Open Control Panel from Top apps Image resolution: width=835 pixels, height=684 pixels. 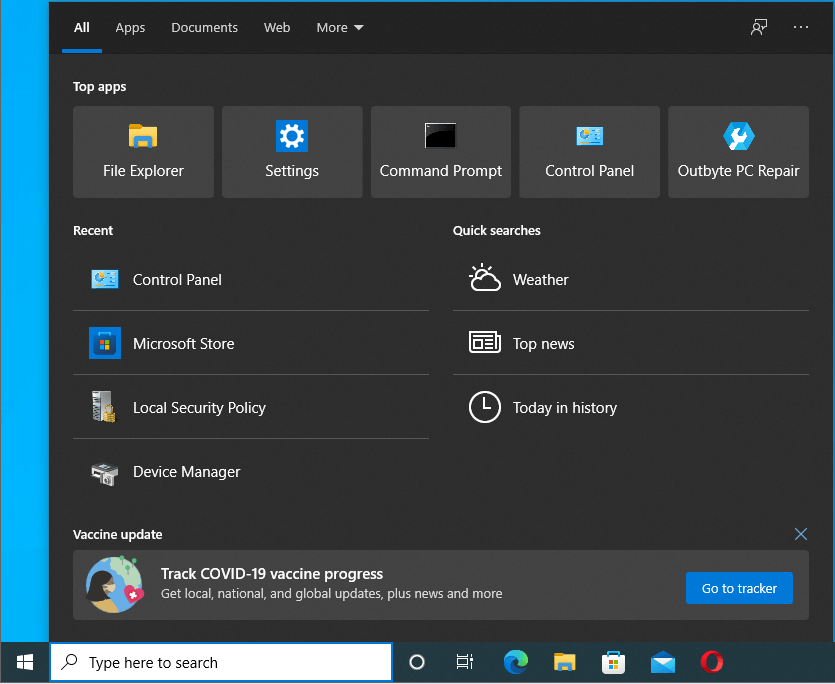589,151
